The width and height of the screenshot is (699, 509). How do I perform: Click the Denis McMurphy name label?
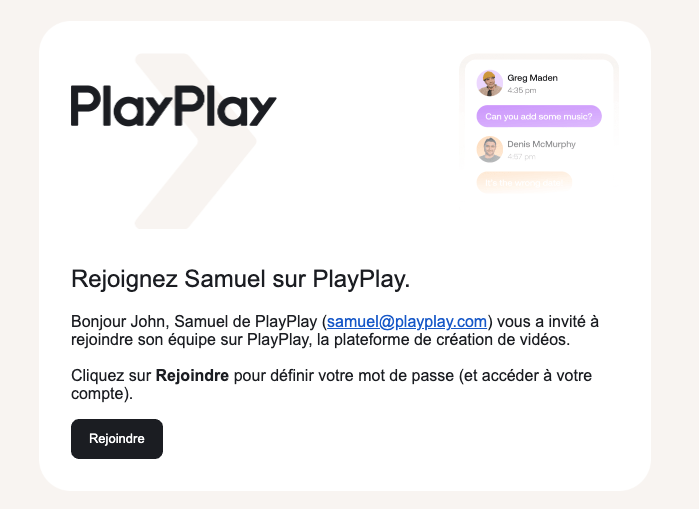(x=541, y=144)
